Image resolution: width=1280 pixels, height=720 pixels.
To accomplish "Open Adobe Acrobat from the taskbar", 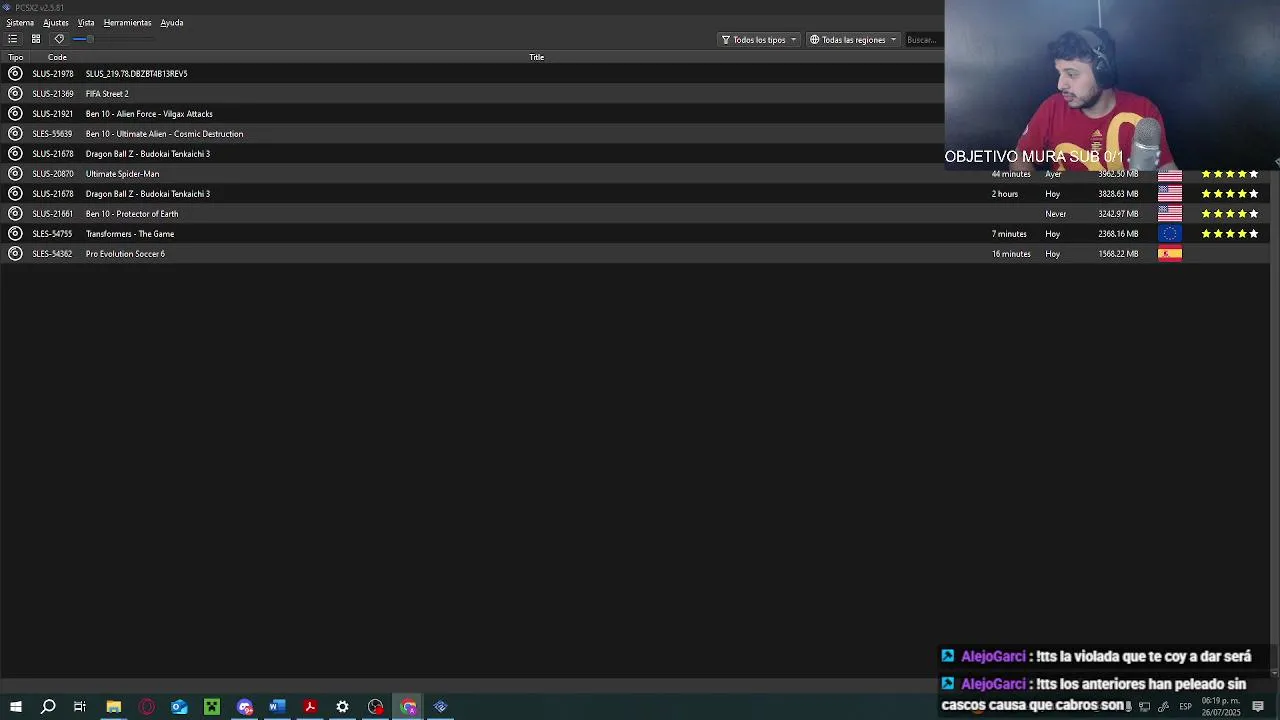I will (x=310, y=707).
